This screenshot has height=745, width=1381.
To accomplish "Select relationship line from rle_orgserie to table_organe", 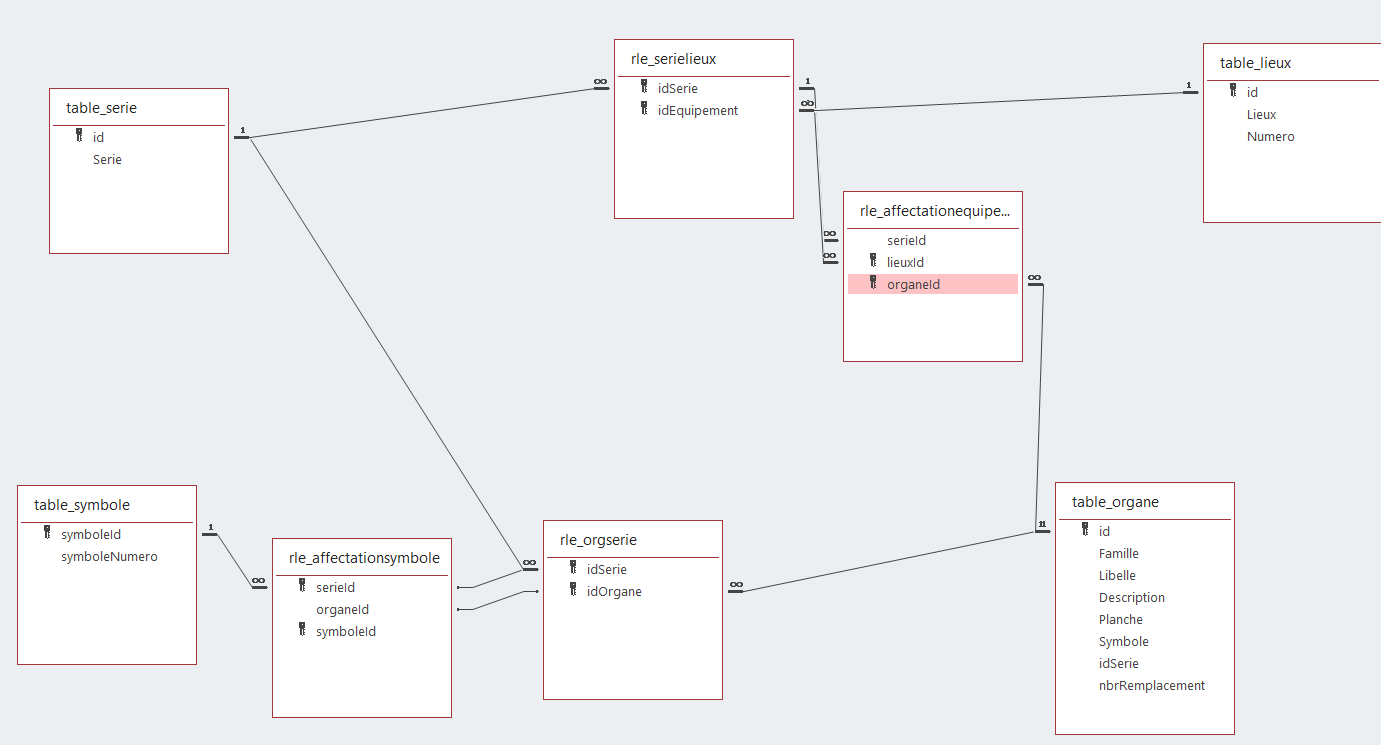I will tap(890, 562).
